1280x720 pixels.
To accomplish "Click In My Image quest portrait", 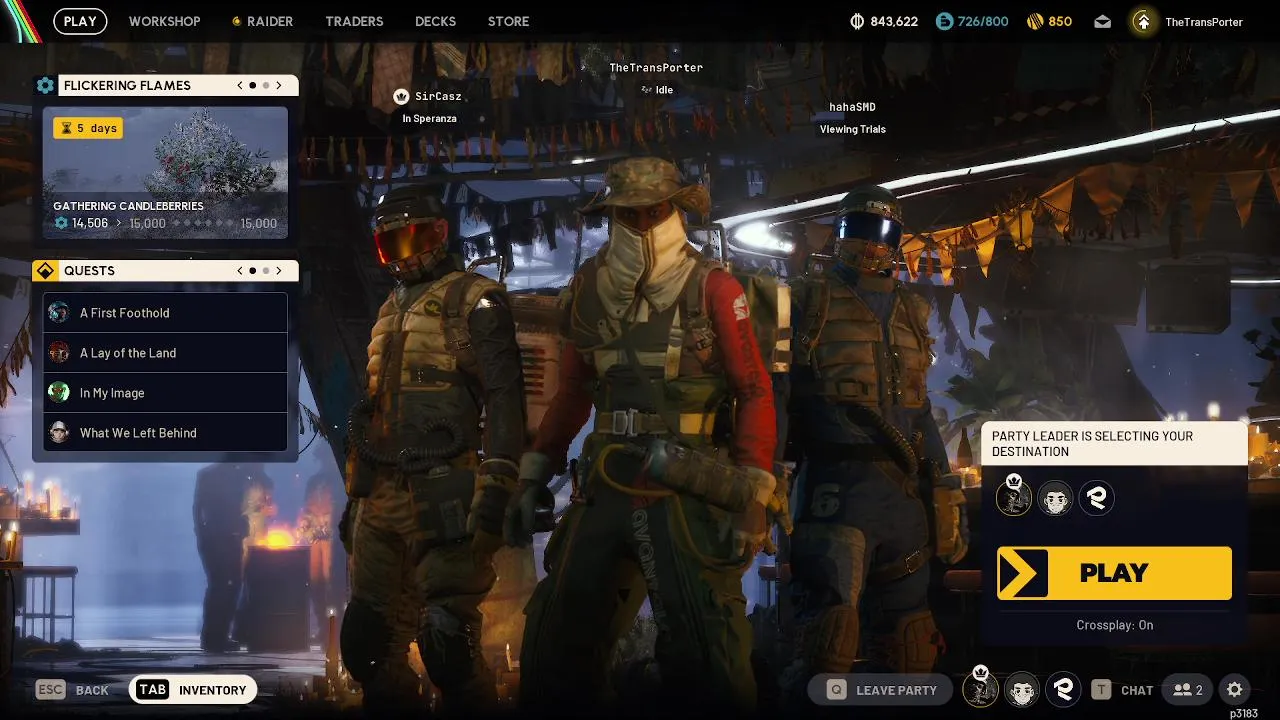I will (59, 393).
